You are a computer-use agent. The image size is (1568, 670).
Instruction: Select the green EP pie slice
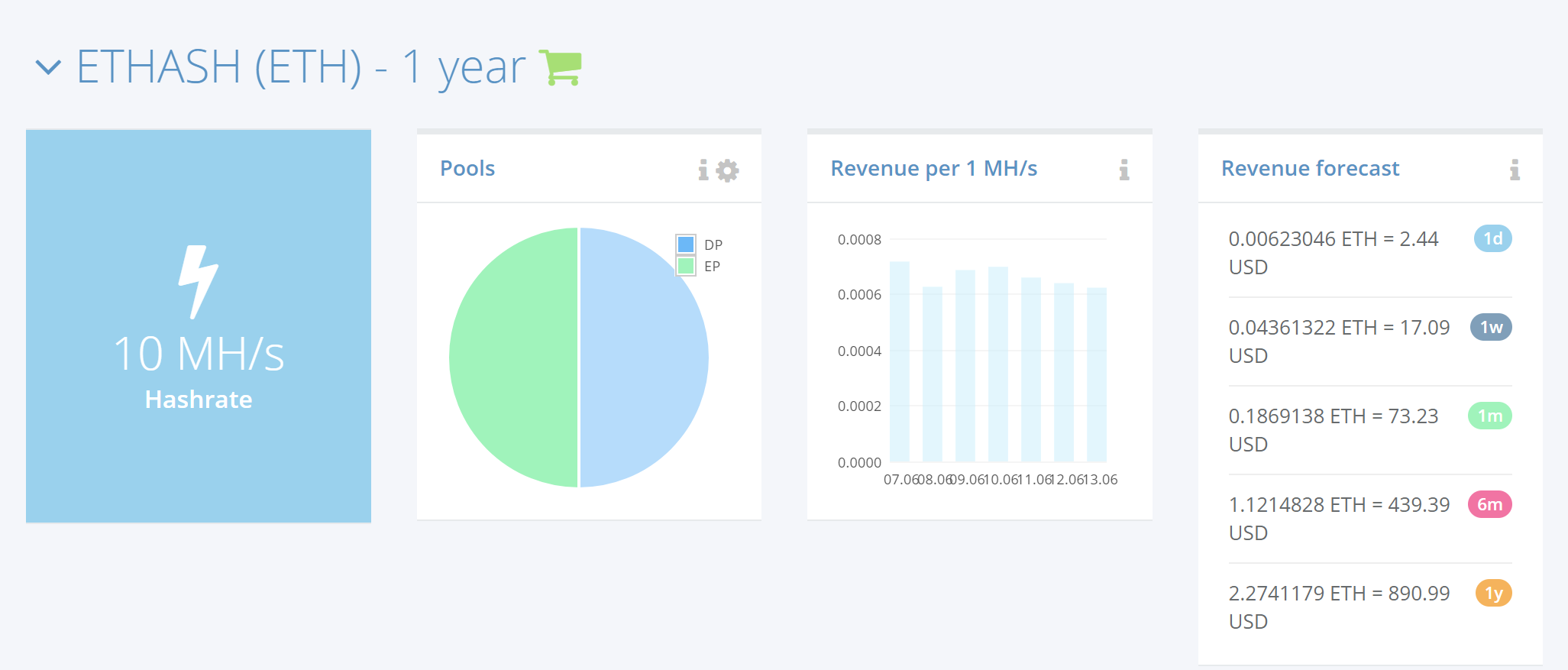tap(514, 358)
